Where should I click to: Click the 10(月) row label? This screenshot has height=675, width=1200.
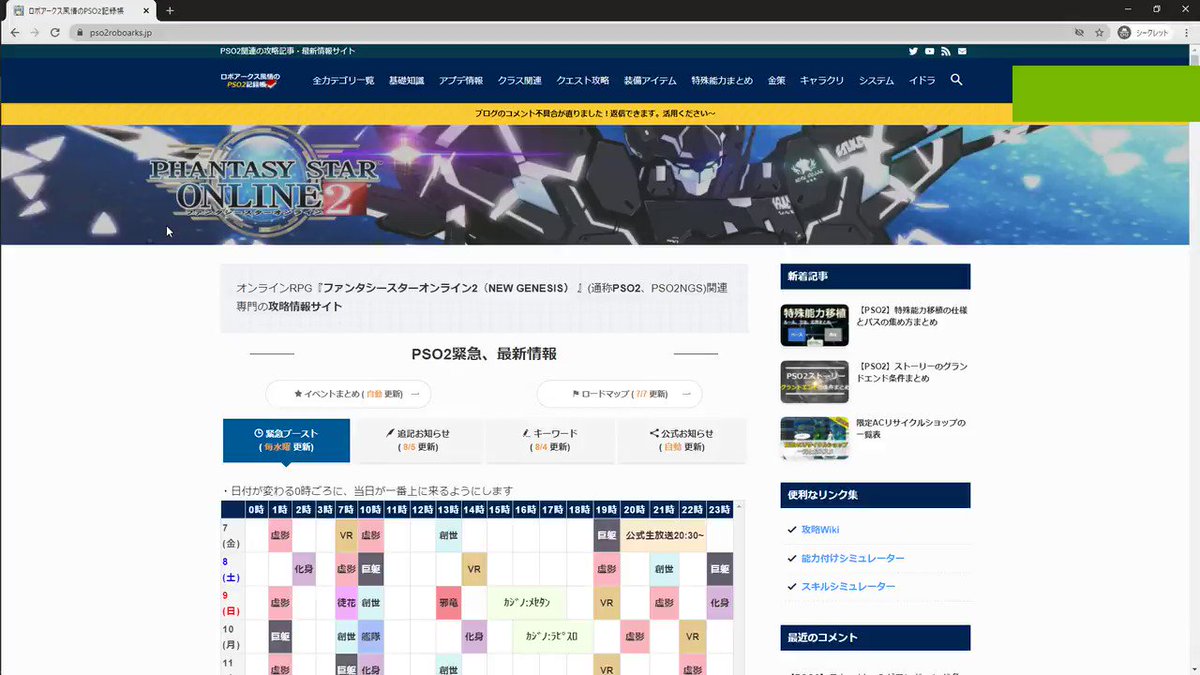pyautogui.click(x=231, y=636)
